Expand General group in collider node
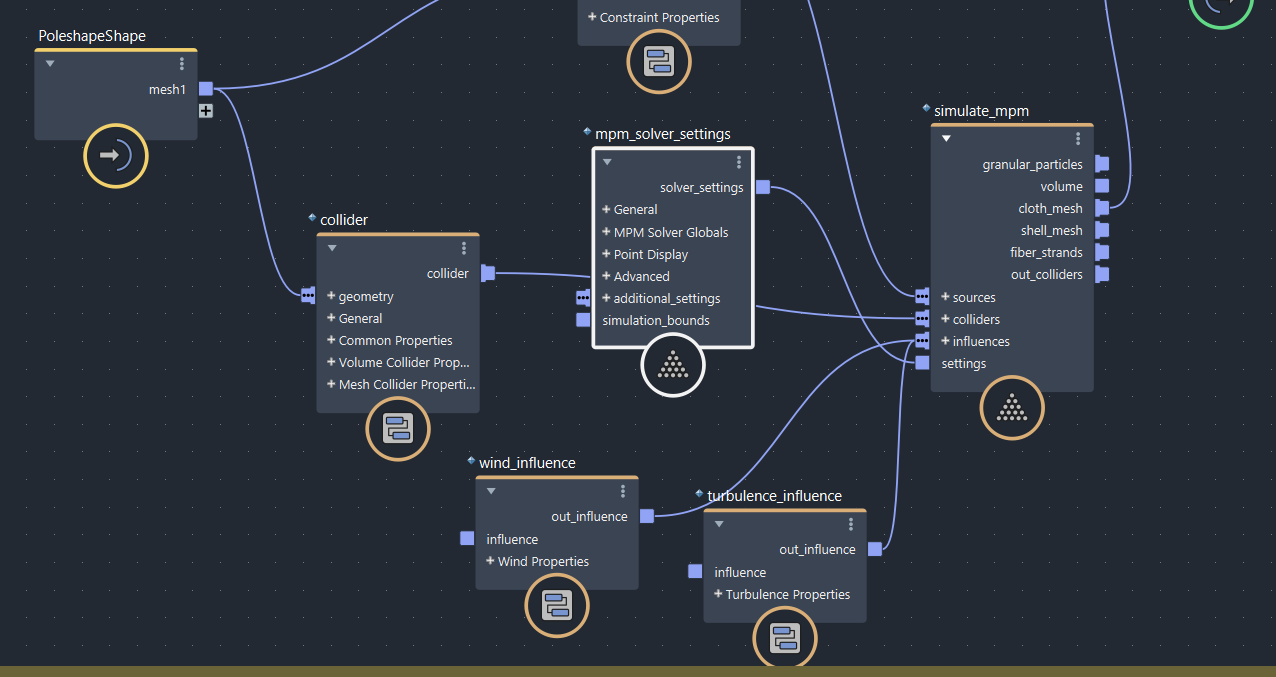 (332, 318)
